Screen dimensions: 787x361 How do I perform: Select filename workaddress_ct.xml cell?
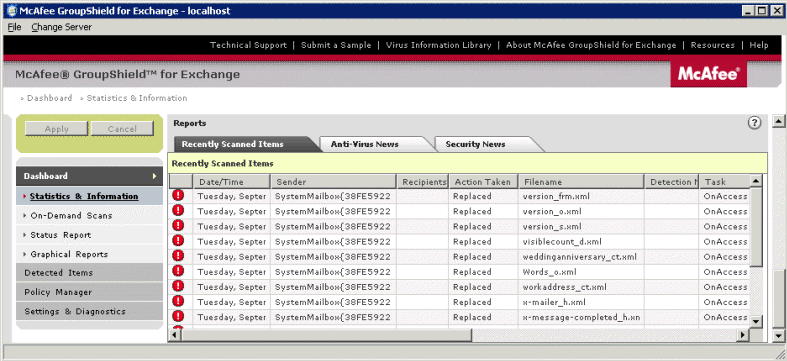pyautogui.click(x=581, y=287)
